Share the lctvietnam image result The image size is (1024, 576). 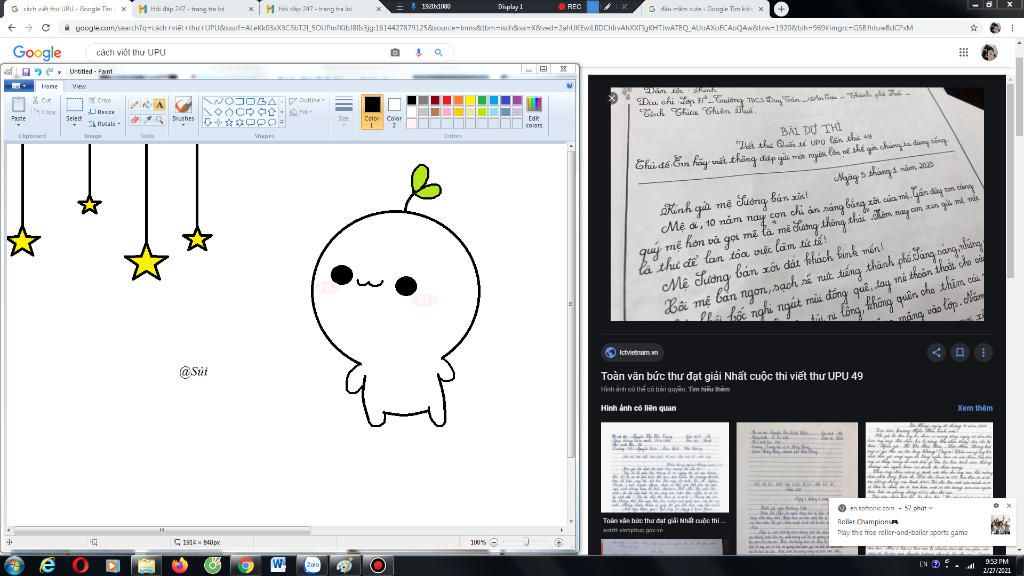point(936,353)
